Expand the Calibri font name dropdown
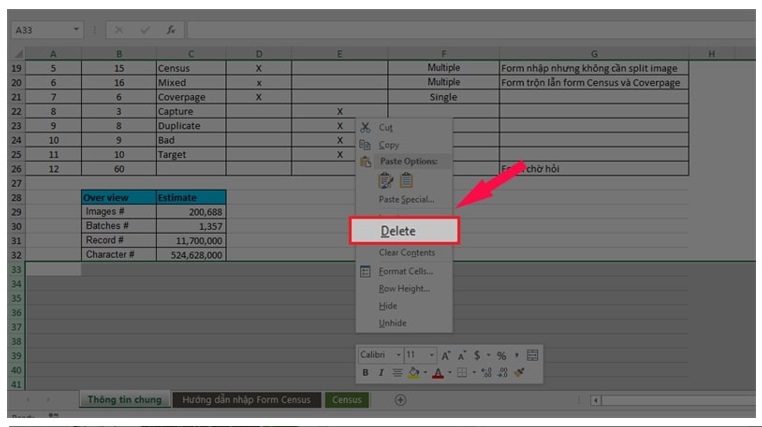762x427 pixels. tap(398, 355)
